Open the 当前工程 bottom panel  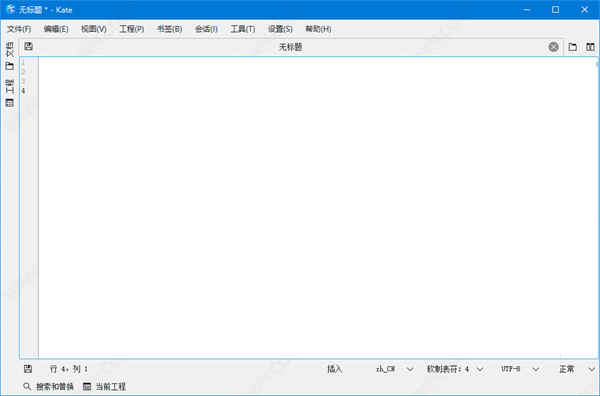coord(104,386)
